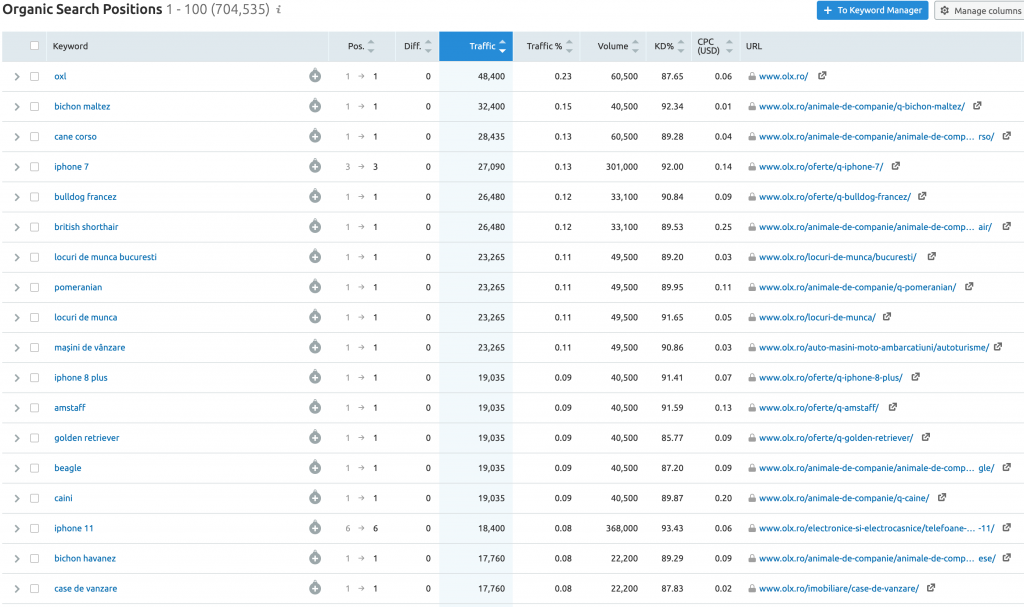Check the 'oxl' row checkbox
The image size is (1024, 607).
35,76
